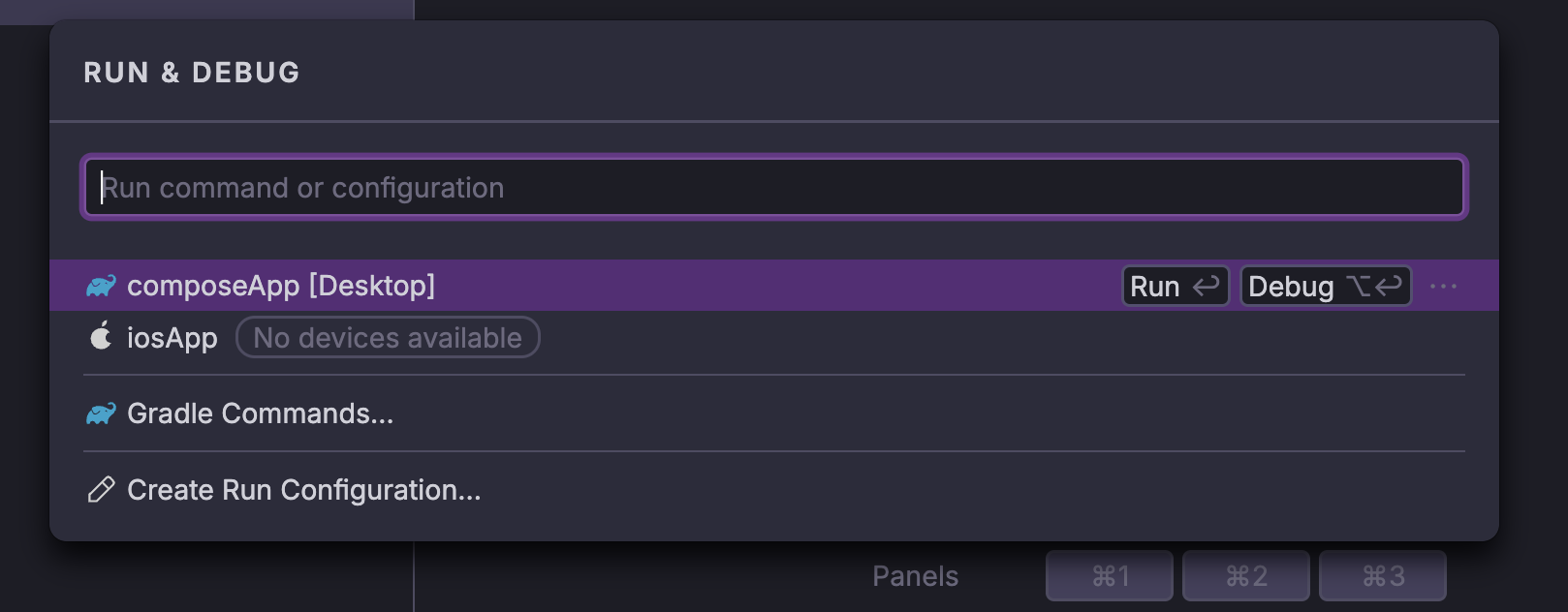Click the Apple icon next to iosApp
This screenshot has height=612, width=1568.
[x=102, y=337]
